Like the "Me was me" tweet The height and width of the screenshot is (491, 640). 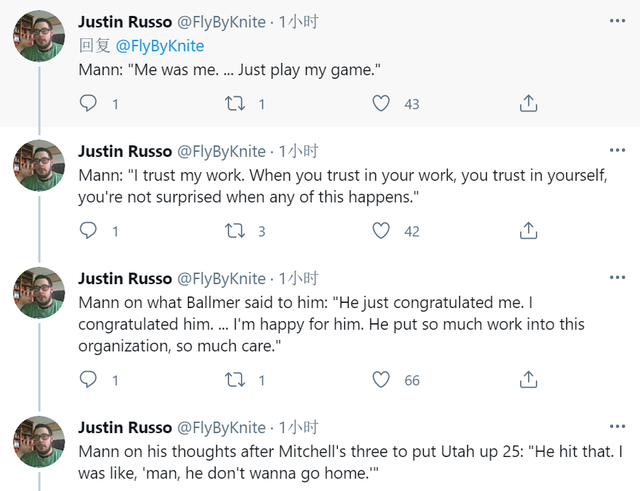coord(381,103)
